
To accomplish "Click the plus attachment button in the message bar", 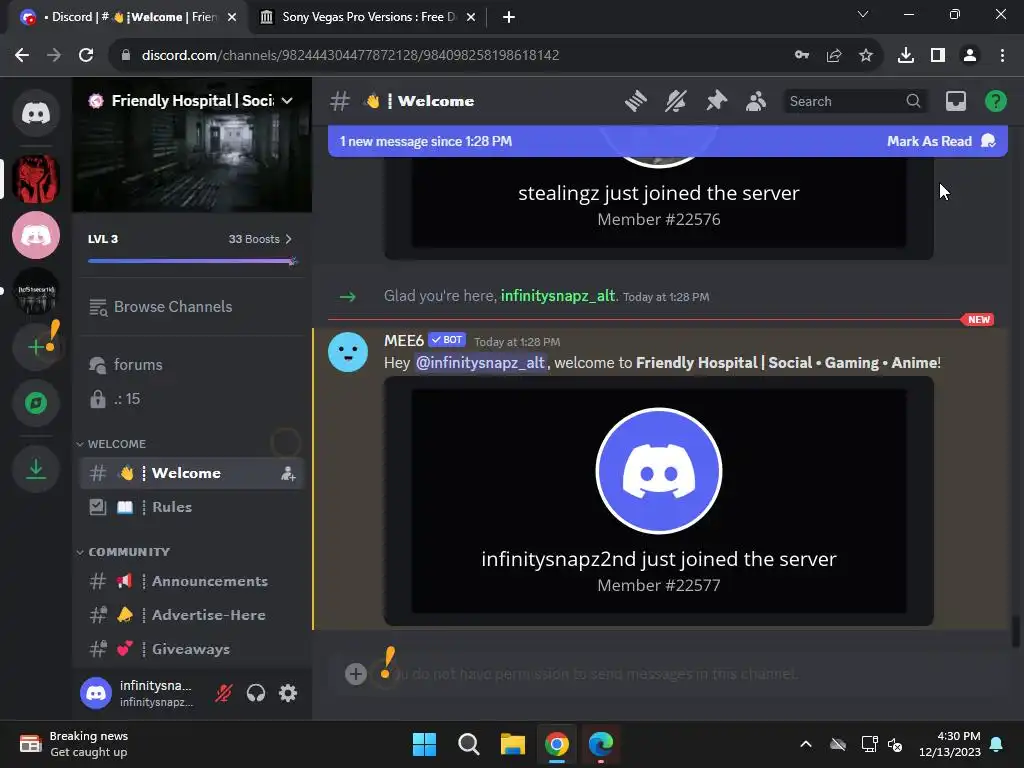I will [x=356, y=673].
